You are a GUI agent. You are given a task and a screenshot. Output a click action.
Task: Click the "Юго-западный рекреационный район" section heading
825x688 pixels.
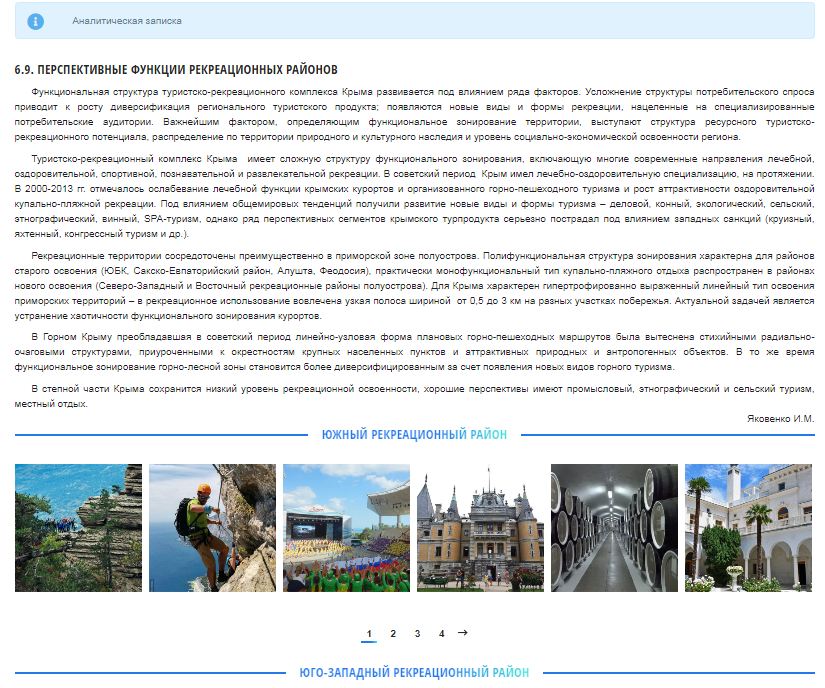pyautogui.click(x=414, y=673)
